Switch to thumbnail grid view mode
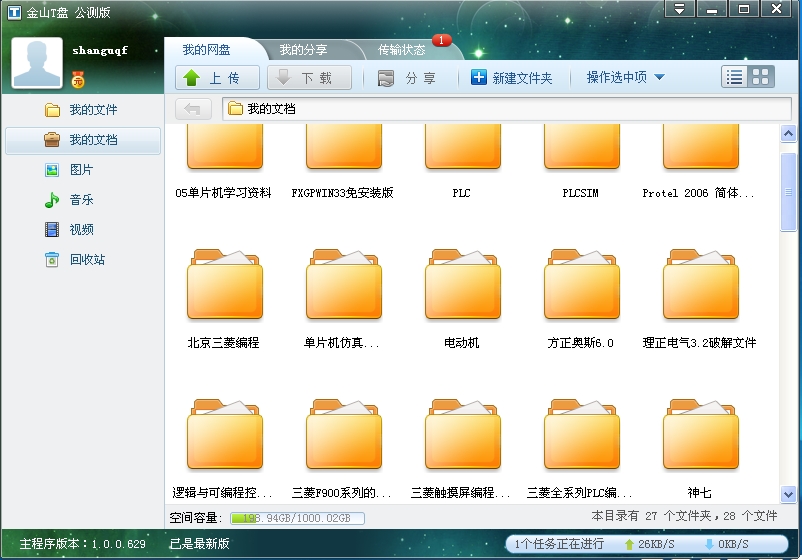 click(761, 77)
